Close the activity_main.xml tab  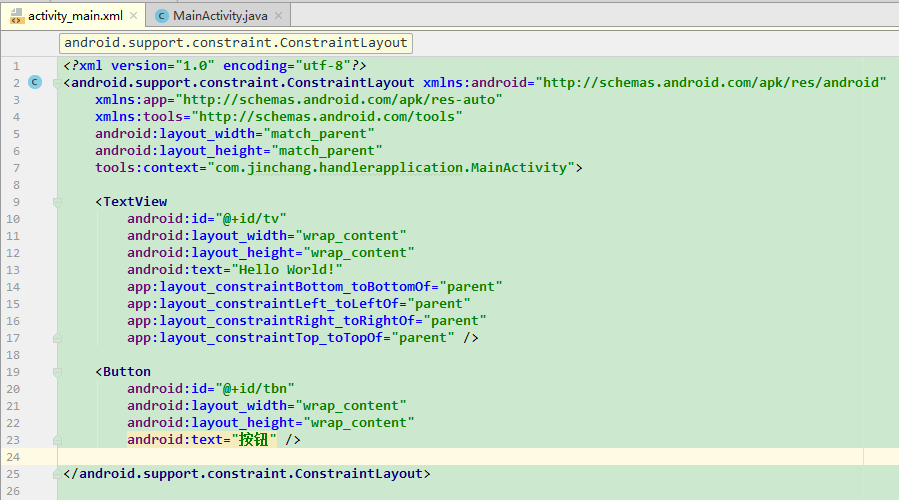pos(134,15)
